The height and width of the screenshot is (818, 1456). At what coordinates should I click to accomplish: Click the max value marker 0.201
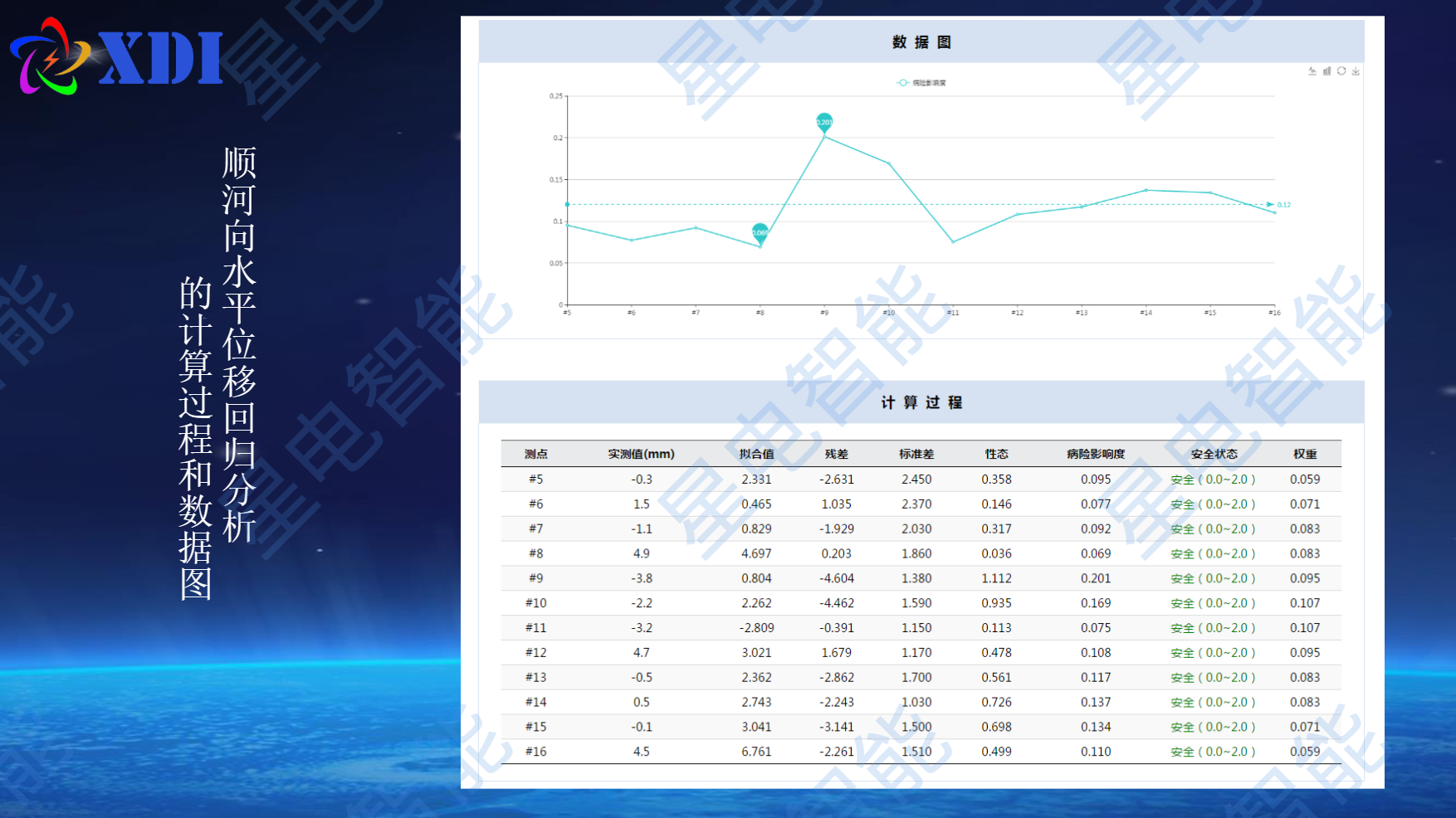tap(824, 123)
